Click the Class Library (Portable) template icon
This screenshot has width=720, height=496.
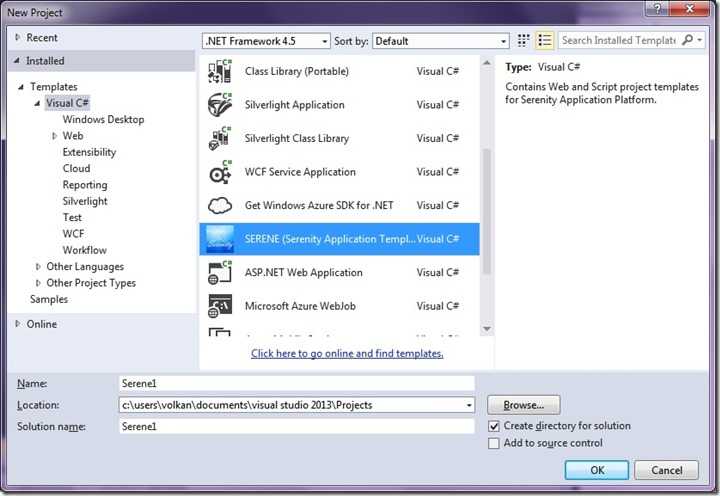tap(220, 71)
